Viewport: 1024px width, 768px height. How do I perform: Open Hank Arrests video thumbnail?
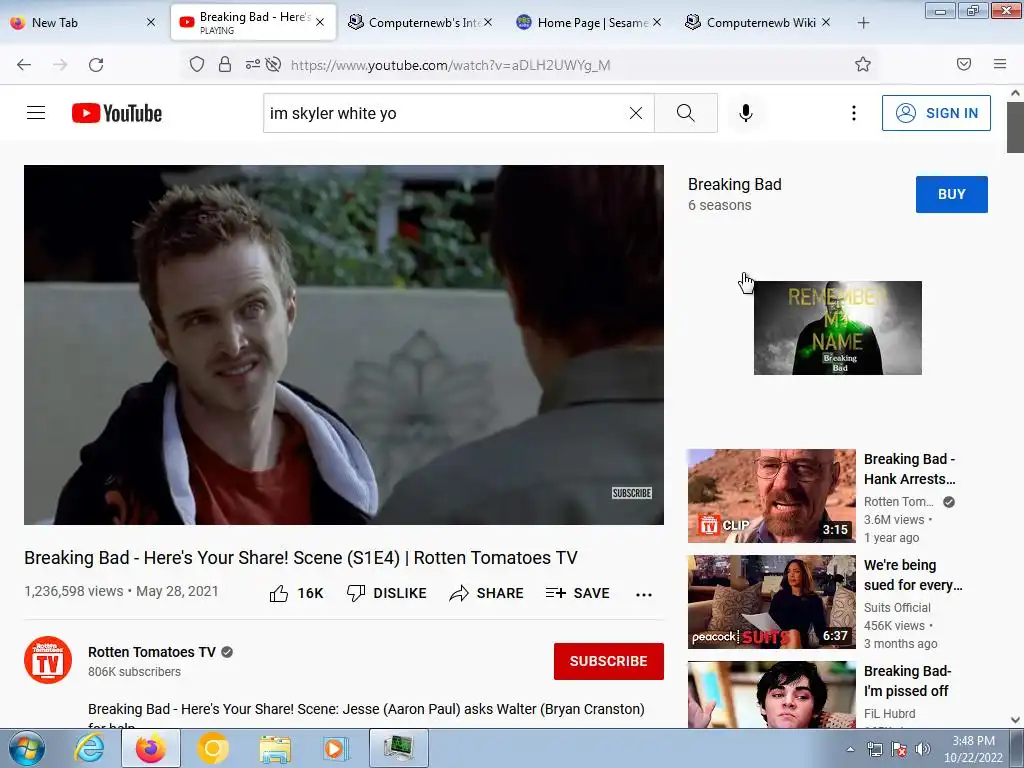(771, 496)
